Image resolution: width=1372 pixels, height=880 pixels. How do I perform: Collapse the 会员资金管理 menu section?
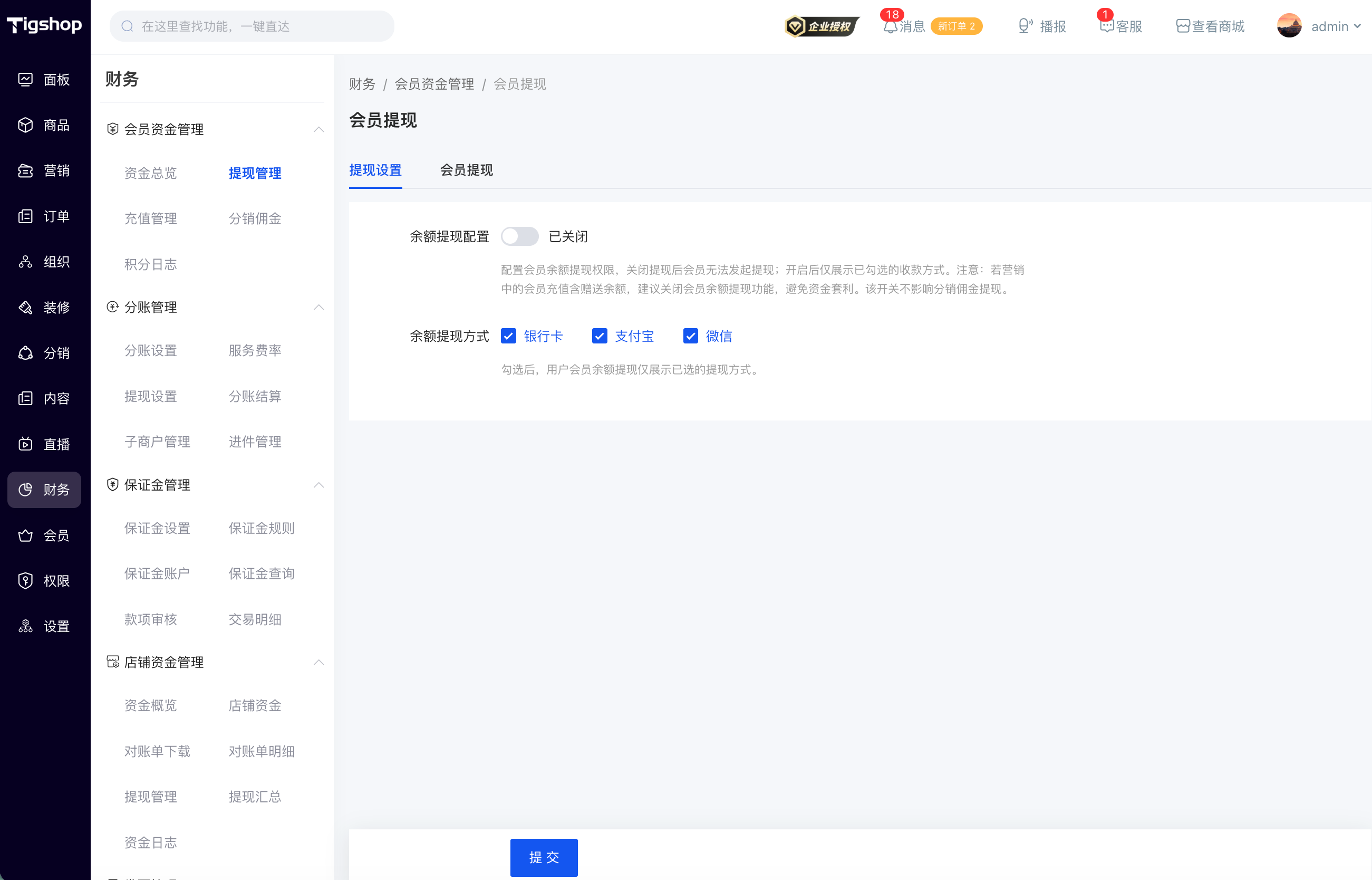pyautogui.click(x=318, y=130)
